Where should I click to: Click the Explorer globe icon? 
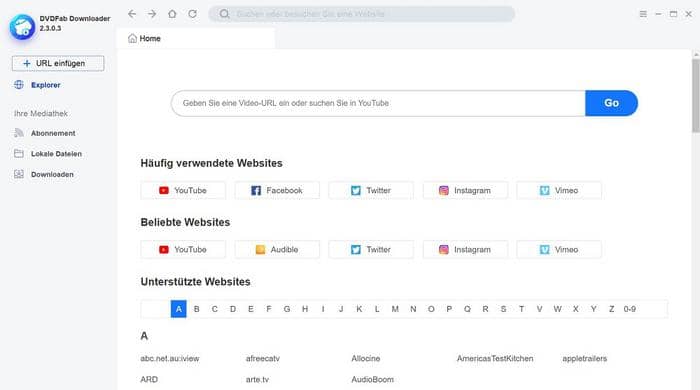19,85
